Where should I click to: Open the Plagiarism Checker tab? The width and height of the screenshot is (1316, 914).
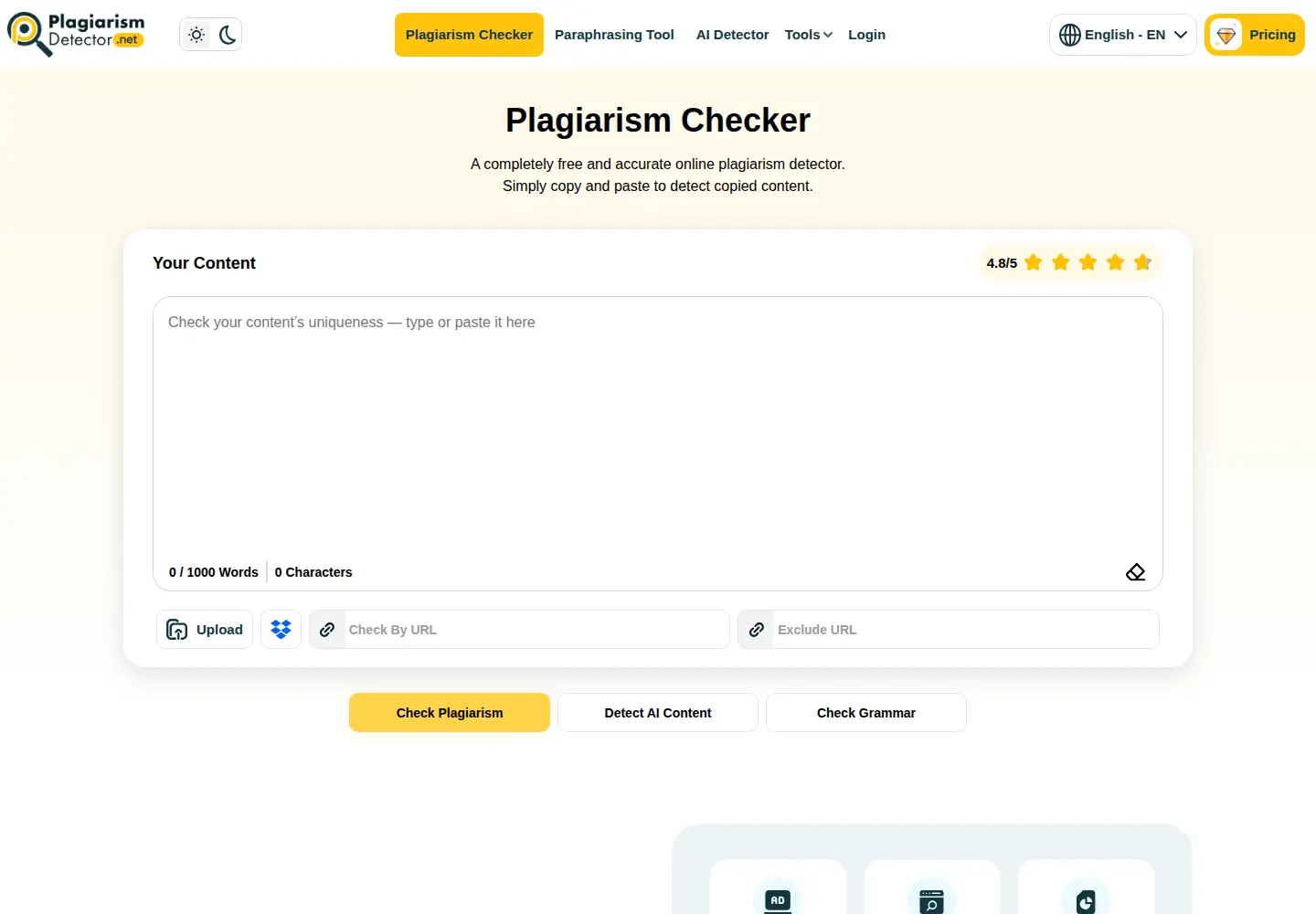tap(469, 35)
